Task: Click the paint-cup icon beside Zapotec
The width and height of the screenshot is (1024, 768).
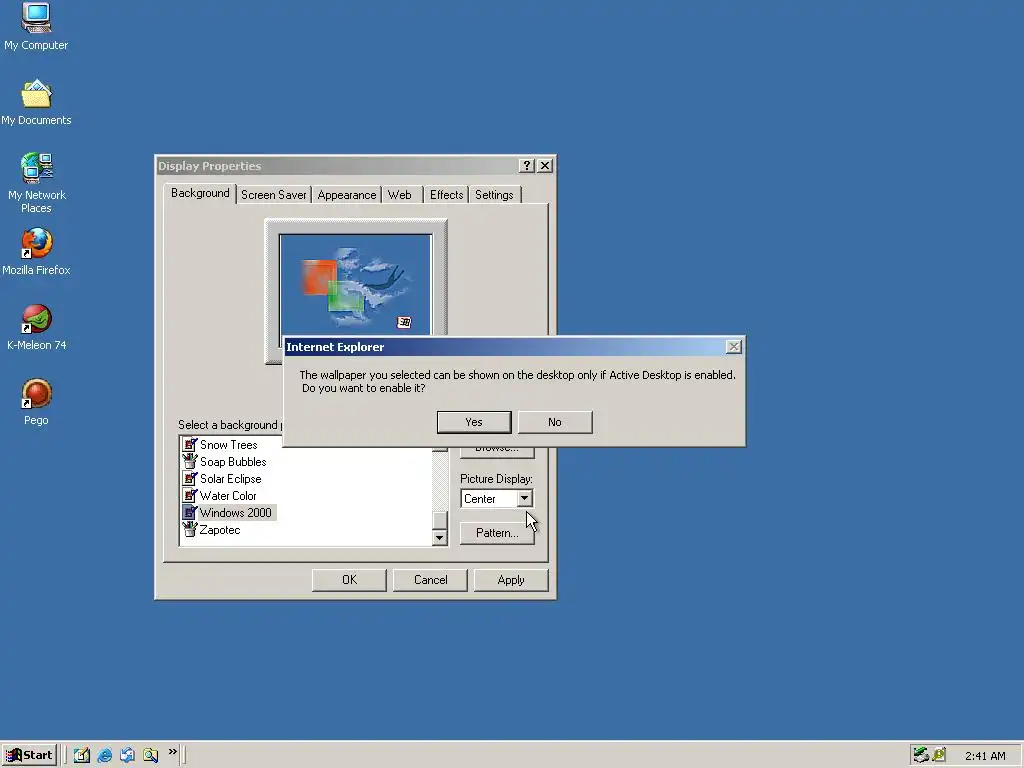Action: [189, 530]
